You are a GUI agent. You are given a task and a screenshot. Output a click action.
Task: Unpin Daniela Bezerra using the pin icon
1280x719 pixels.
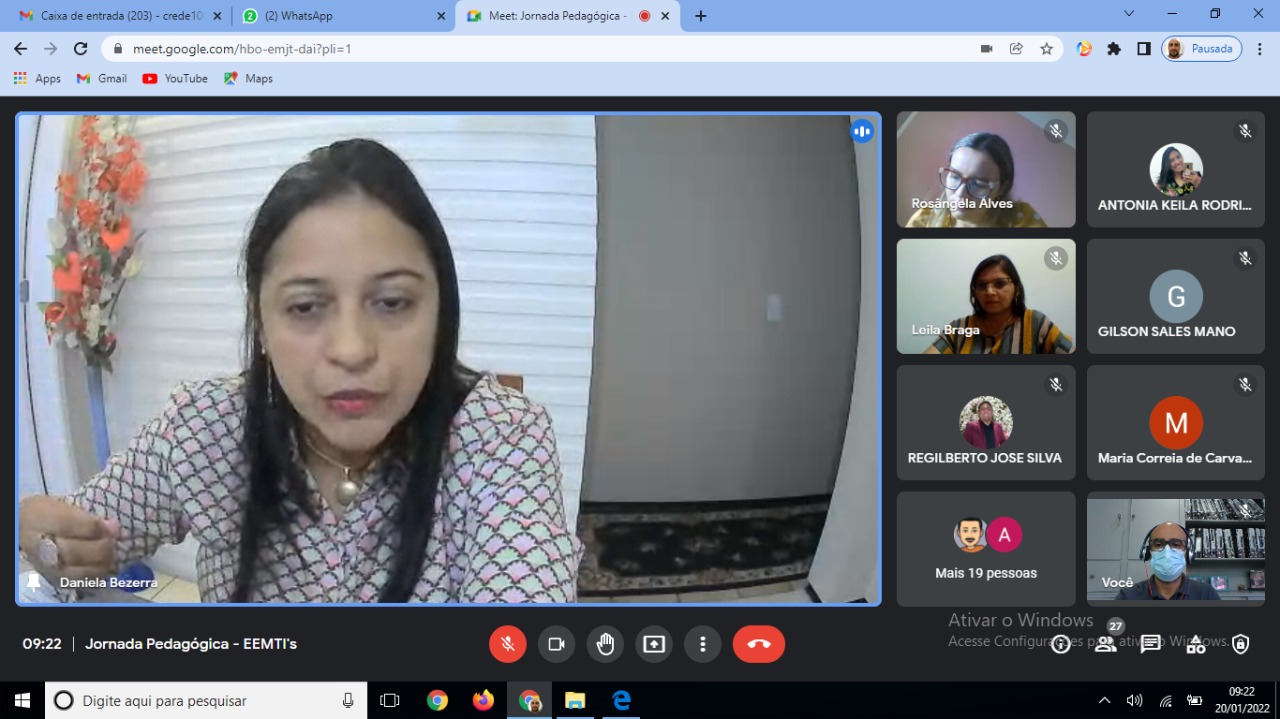[34, 582]
